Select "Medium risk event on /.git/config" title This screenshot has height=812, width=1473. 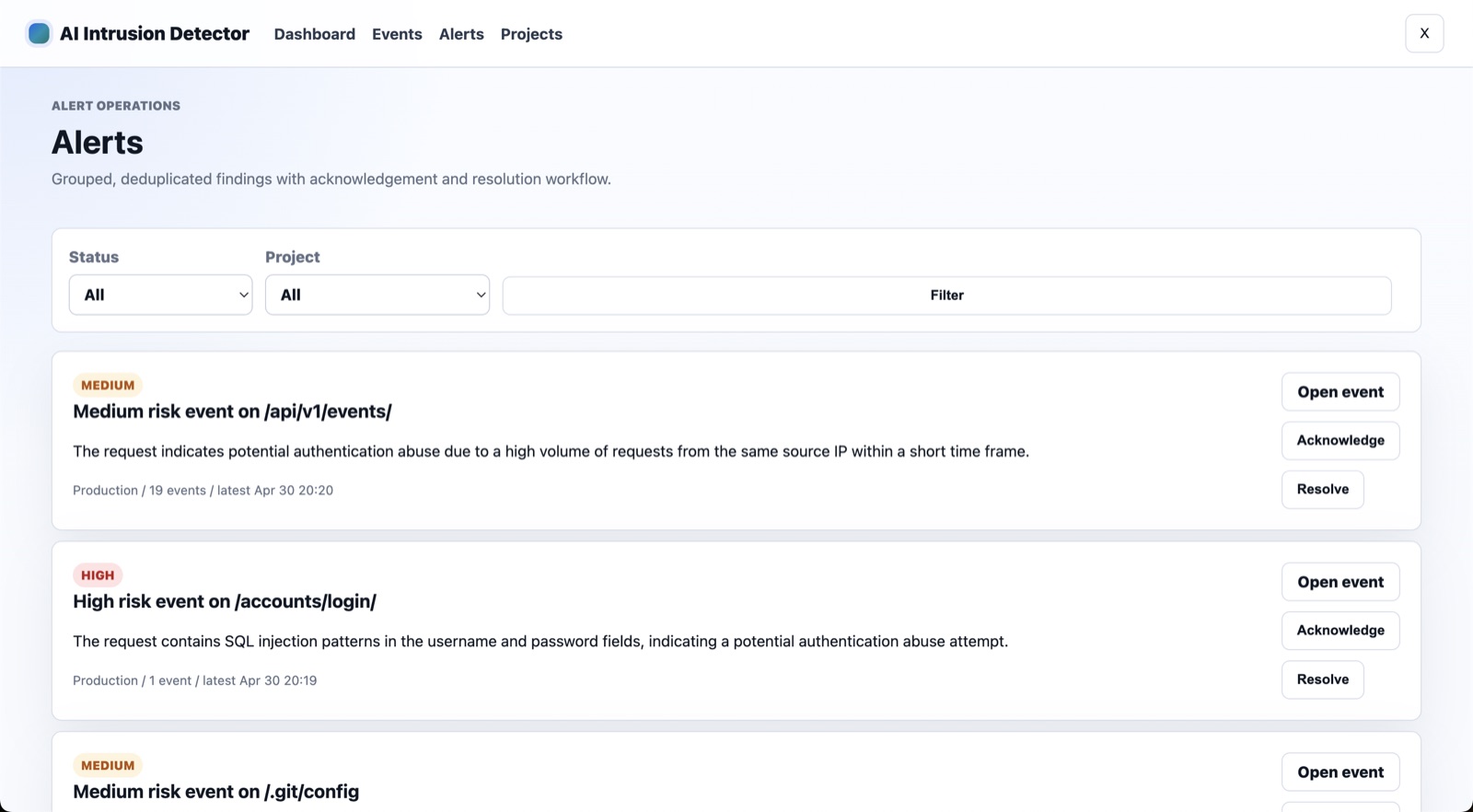tap(216, 792)
